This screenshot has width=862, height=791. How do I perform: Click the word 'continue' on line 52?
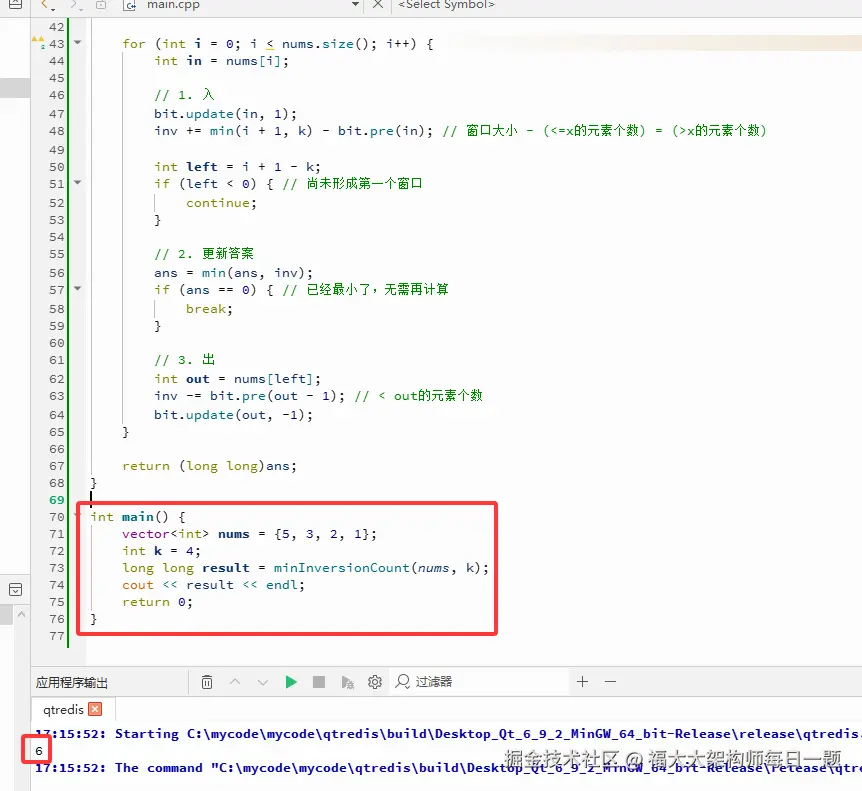[218, 203]
